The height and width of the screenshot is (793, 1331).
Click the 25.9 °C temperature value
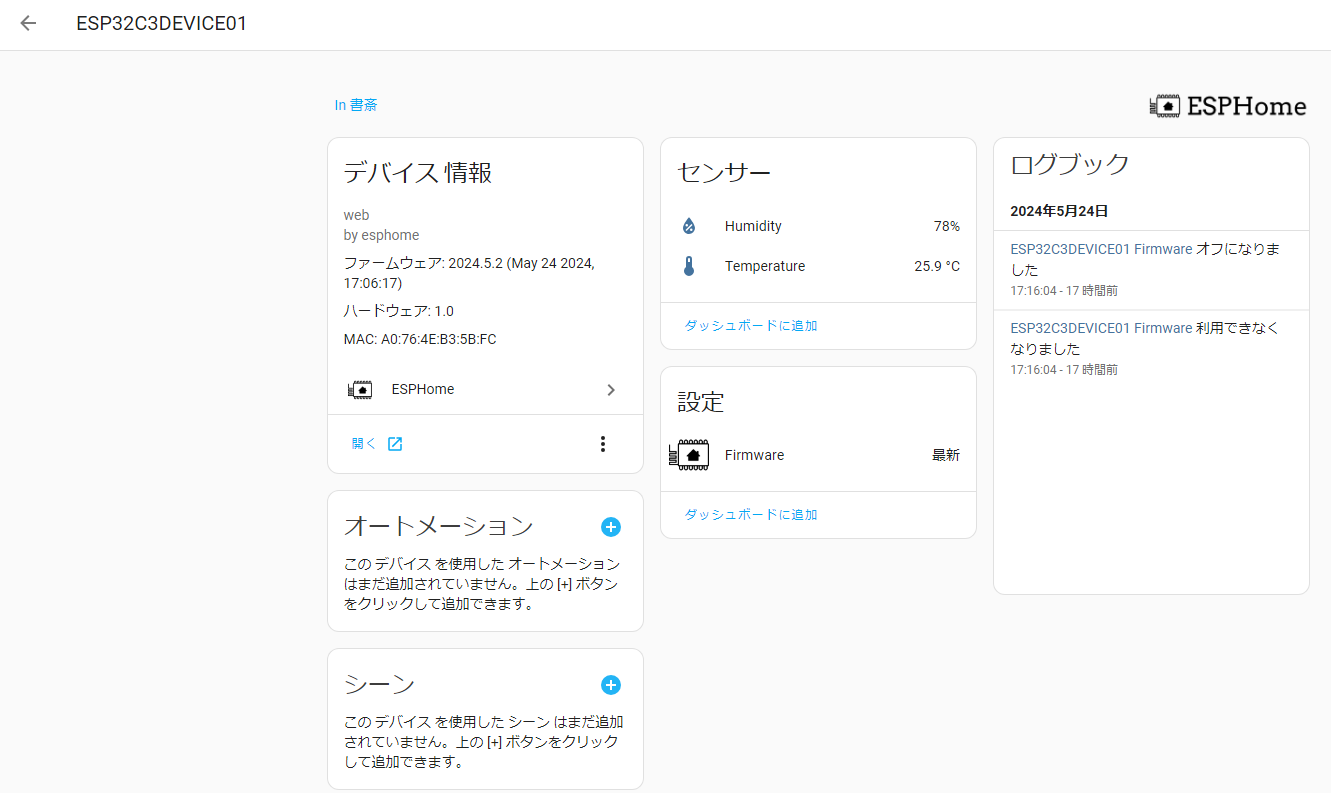(937, 267)
